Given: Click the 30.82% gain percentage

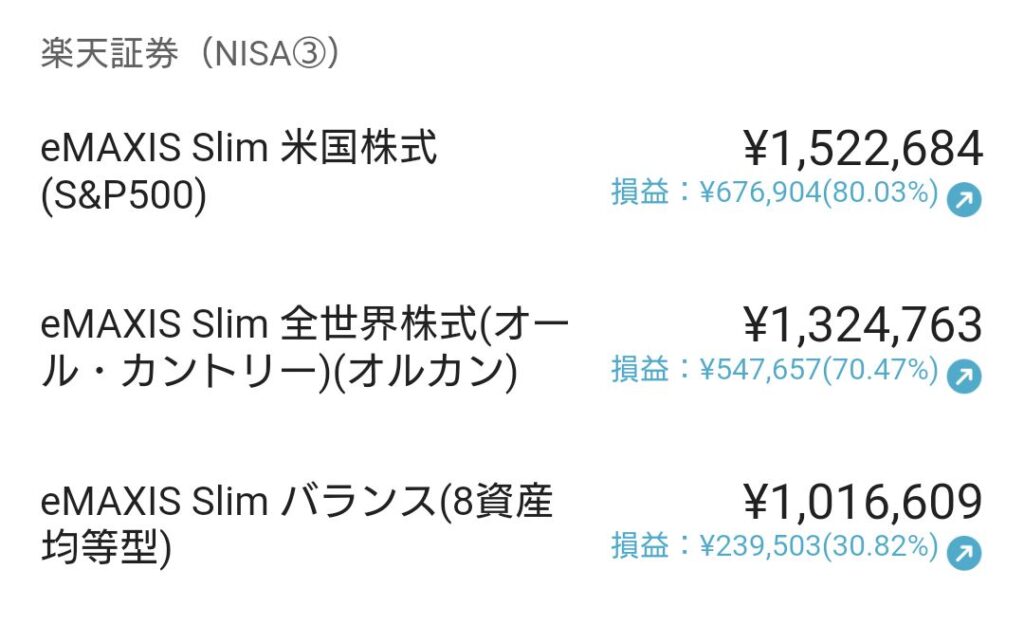Looking at the screenshot, I should (x=880, y=546).
